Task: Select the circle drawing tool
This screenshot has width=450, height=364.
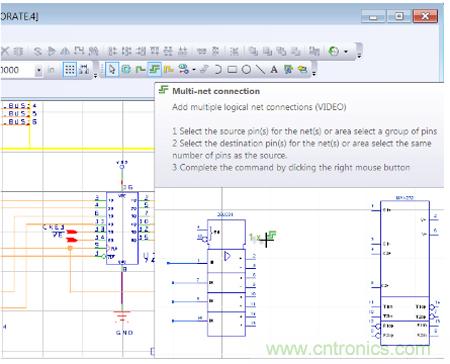Action: [x=246, y=70]
